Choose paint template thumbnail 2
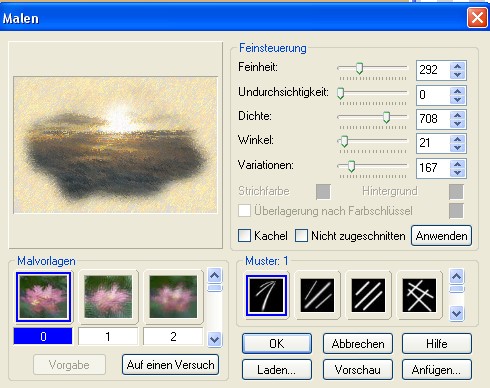The height and width of the screenshot is (388, 490). click(173, 297)
